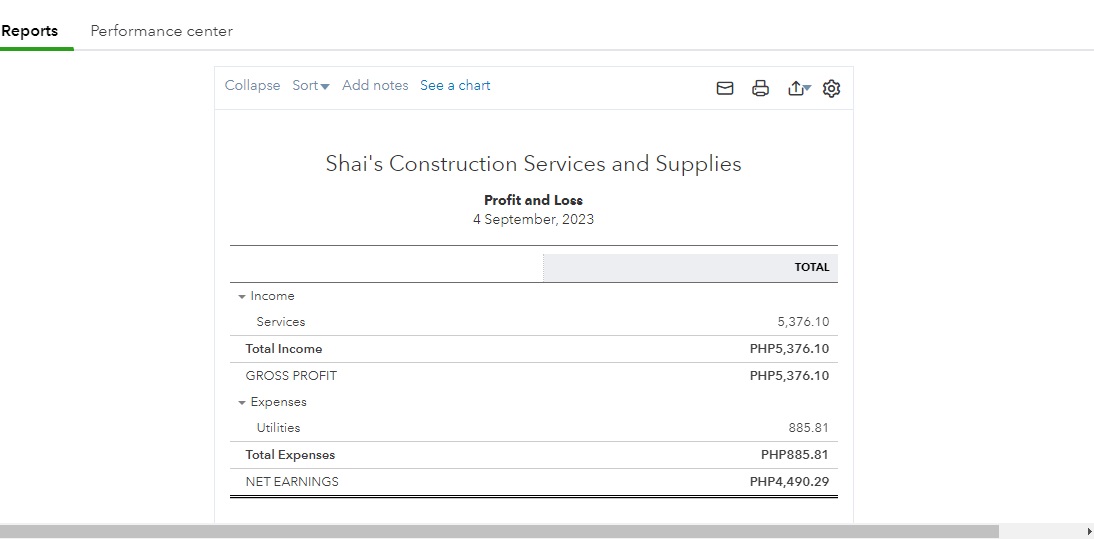Click the Collapse button
Screen dimensions: 1094x539
click(252, 86)
